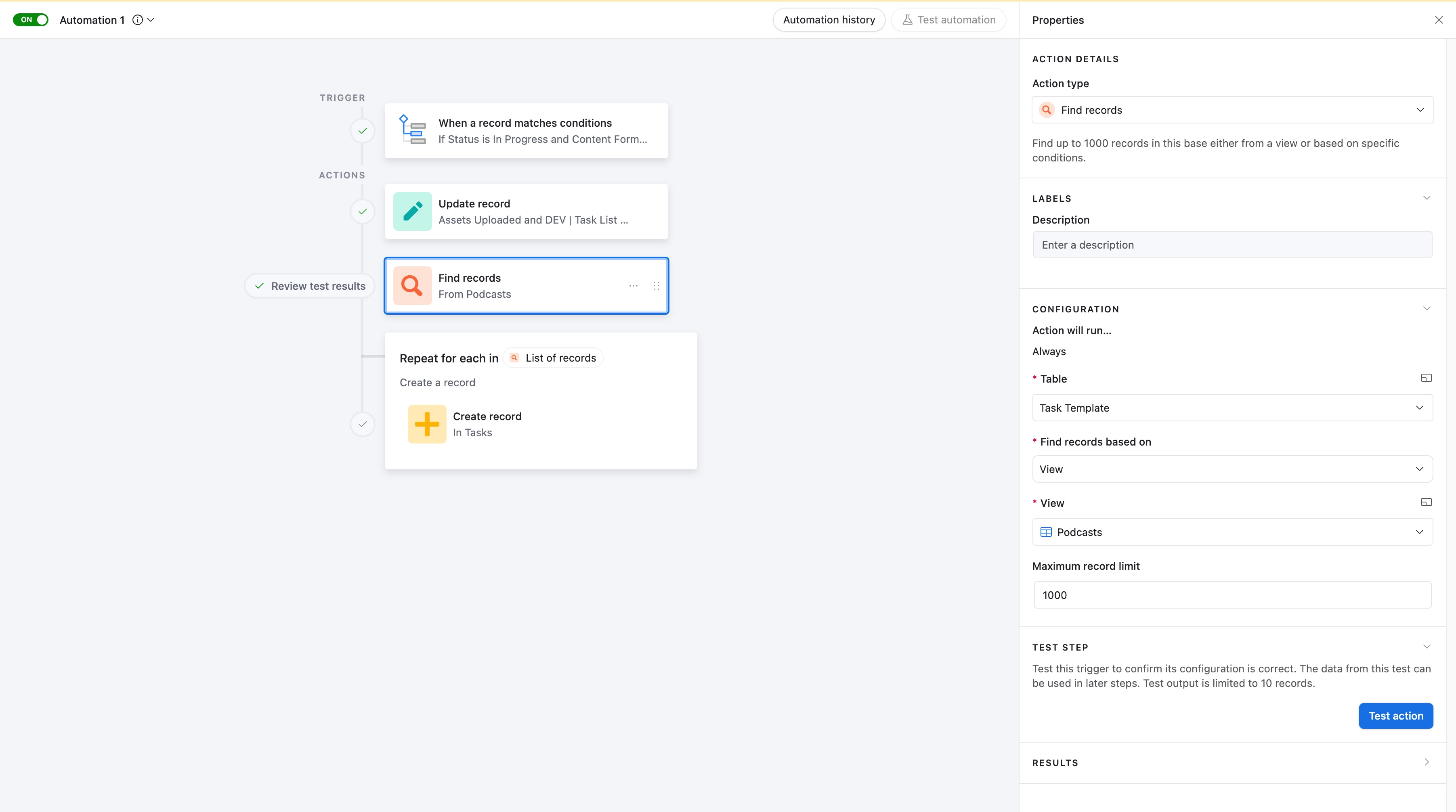Close the Properties panel
1456x812 pixels.
pyautogui.click(x=1439, y=20)
